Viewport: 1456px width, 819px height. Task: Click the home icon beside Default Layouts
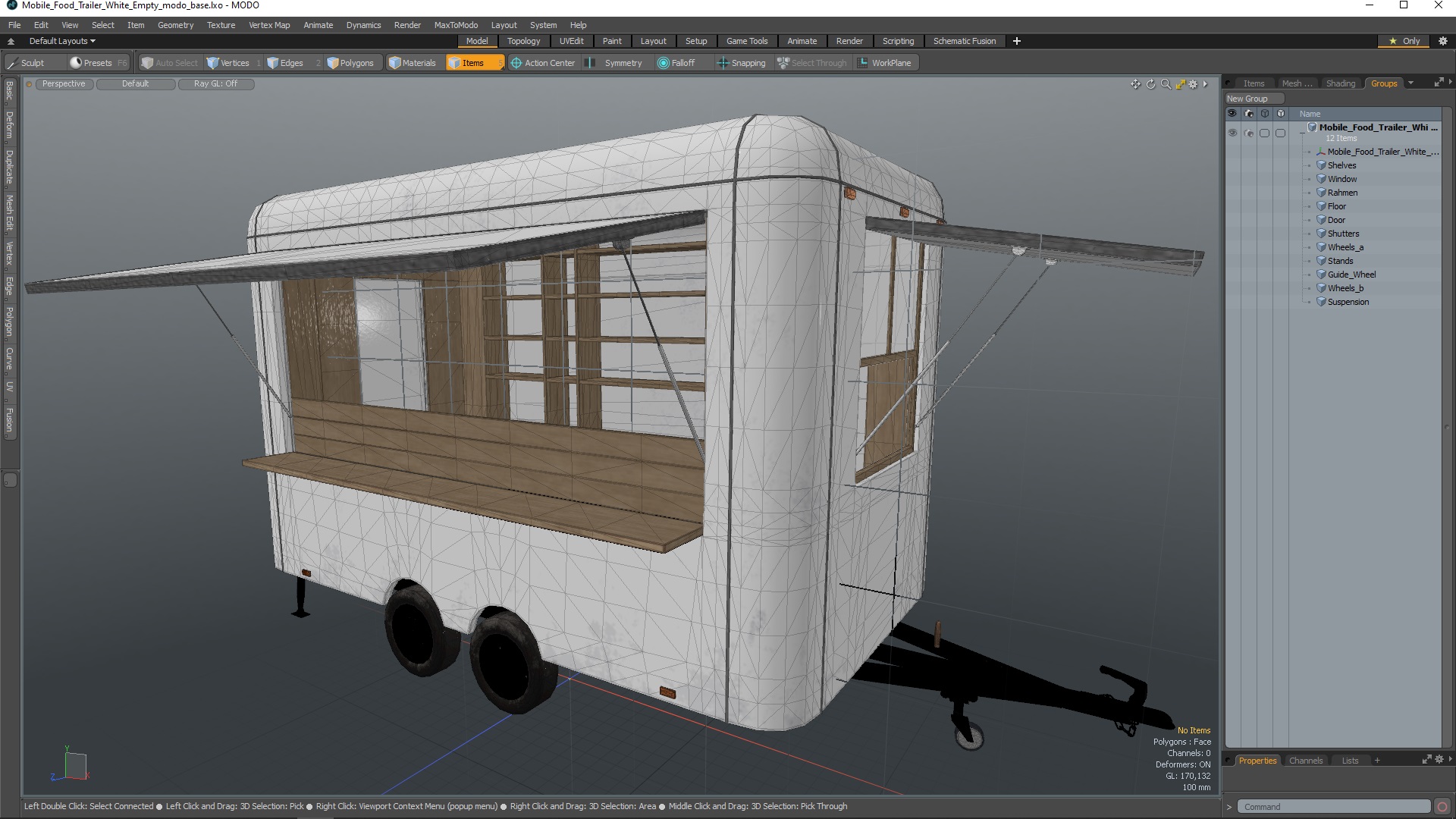click(11, 41)
